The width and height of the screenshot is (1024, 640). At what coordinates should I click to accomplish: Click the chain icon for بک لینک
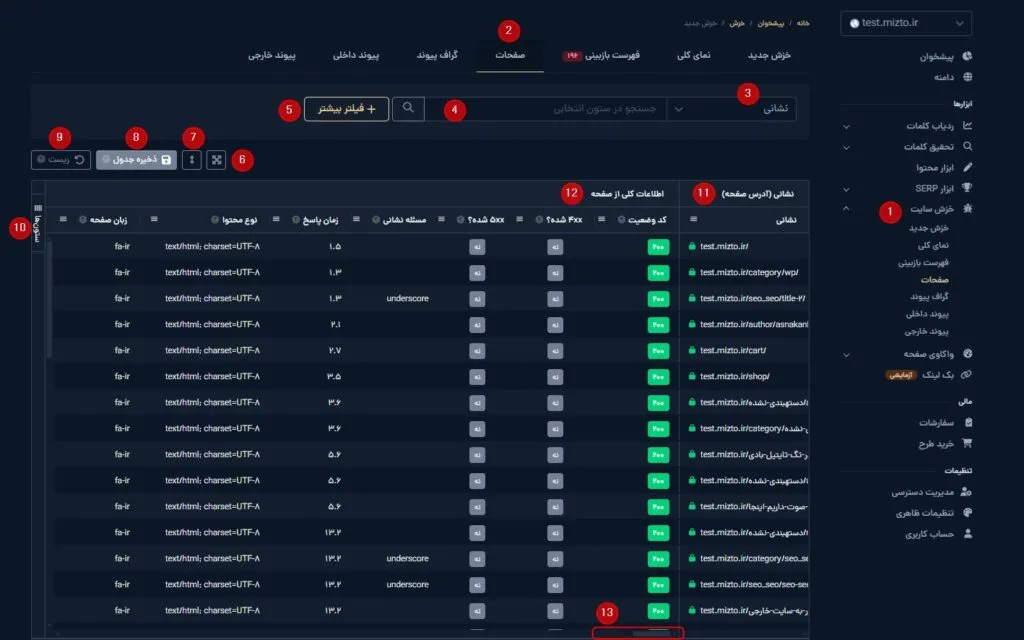click(967, 375)
